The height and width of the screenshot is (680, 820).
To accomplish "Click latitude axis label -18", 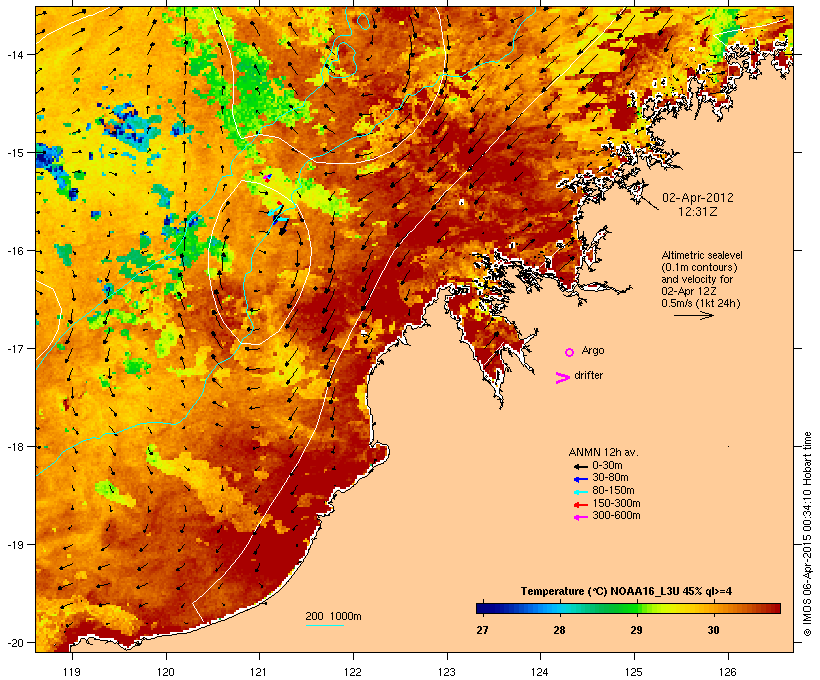I will tap(14, 447).
